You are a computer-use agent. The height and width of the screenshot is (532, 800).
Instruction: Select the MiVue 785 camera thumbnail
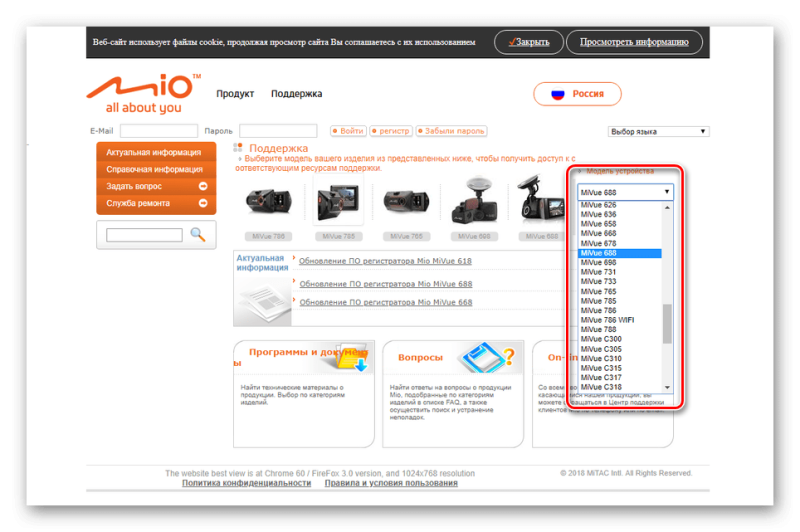(x=337, y=202)
